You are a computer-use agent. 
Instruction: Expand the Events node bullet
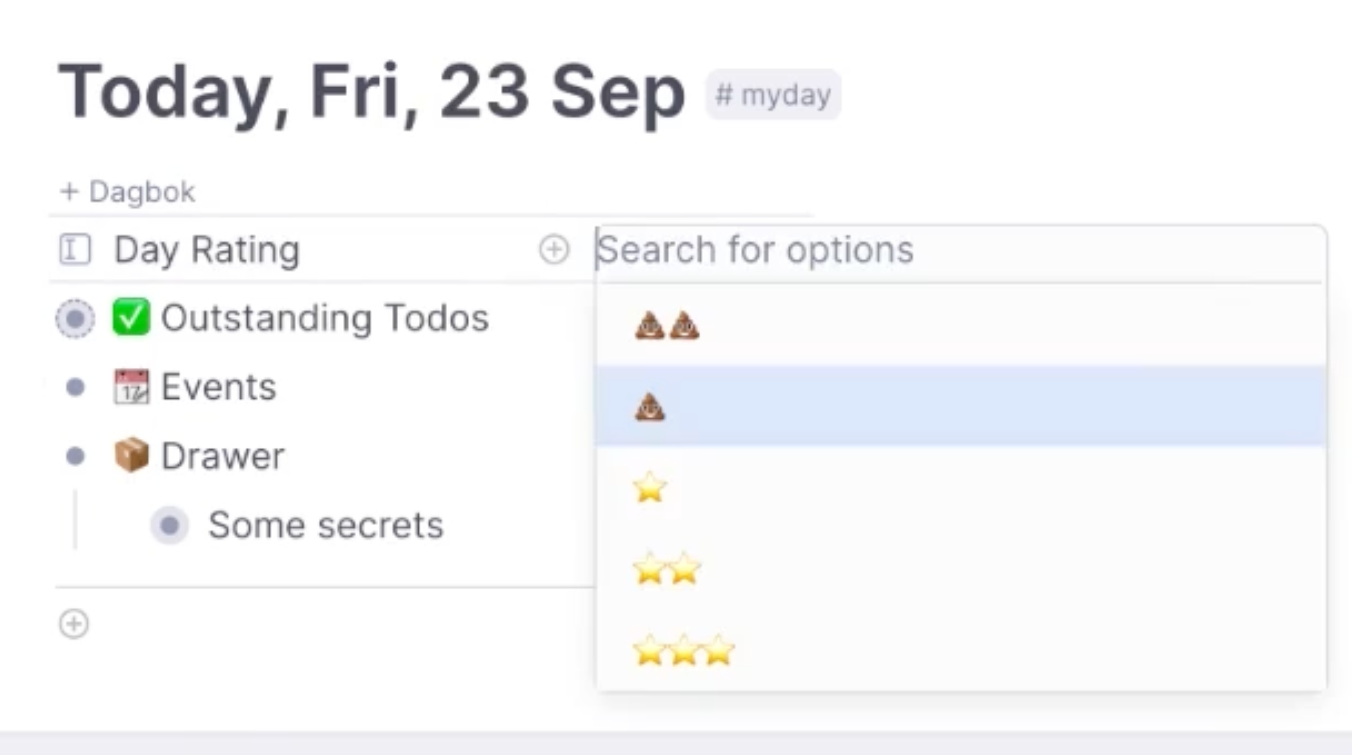pos(75,387)
